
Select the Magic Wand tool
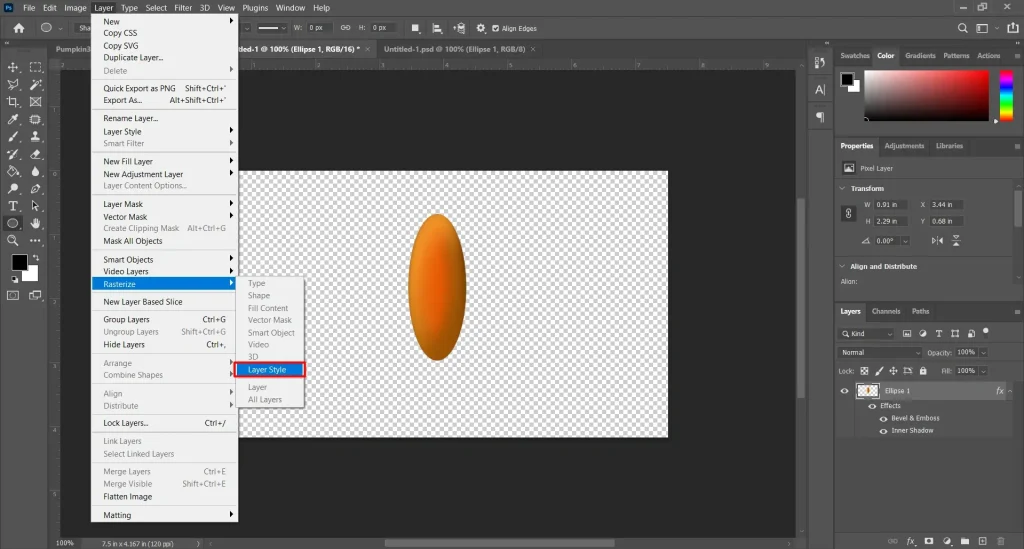[x=36, y=84]
